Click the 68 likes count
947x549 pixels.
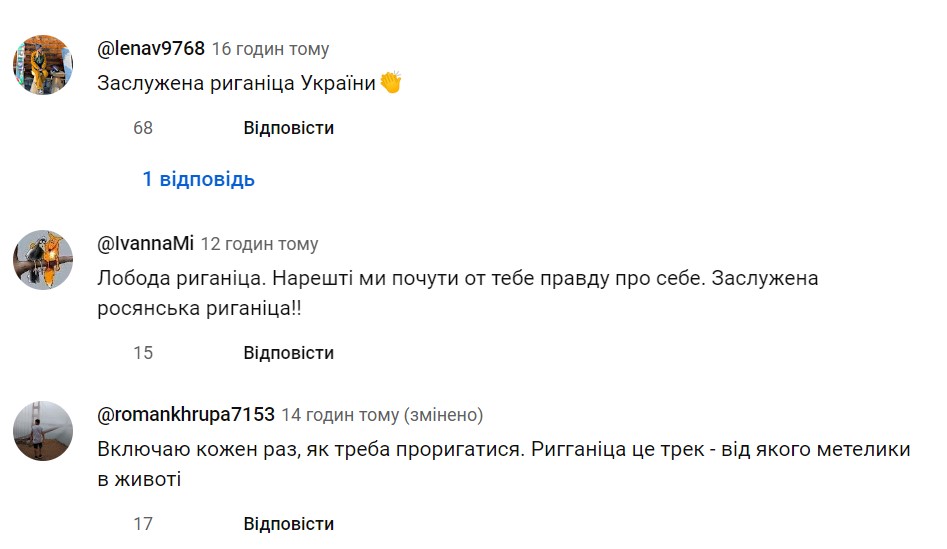coord(143,128)
